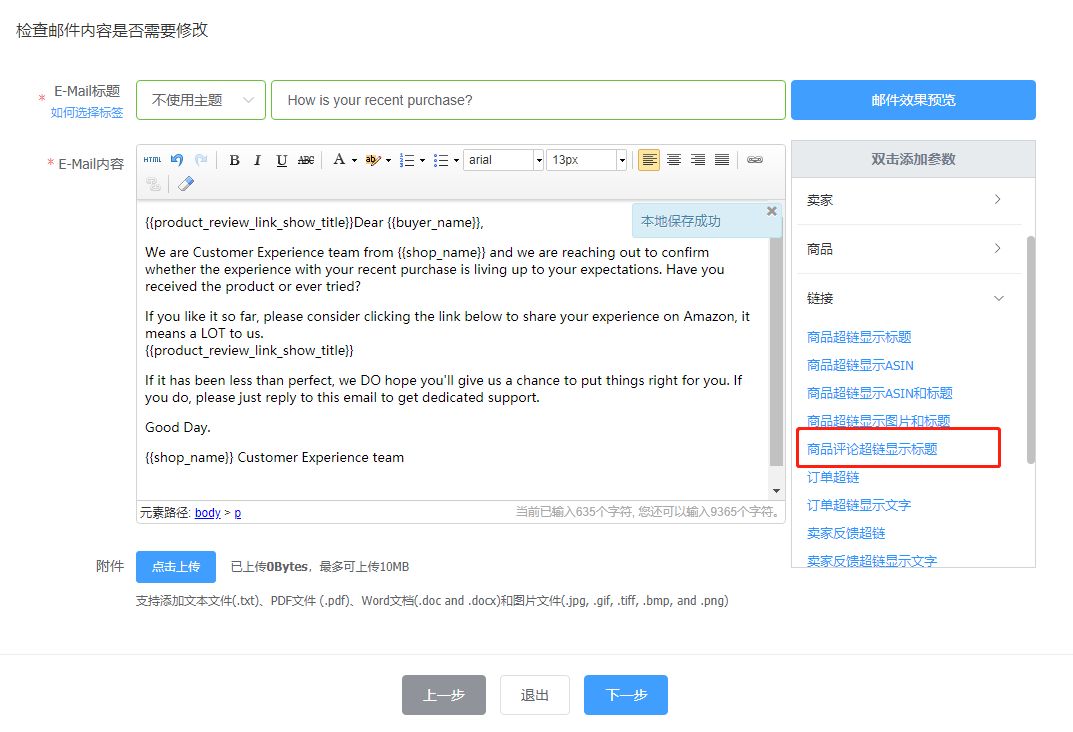Click the eraser clear-format icon
The image size is (1073, 732).
pyautogui.click(x=185, y=184)
